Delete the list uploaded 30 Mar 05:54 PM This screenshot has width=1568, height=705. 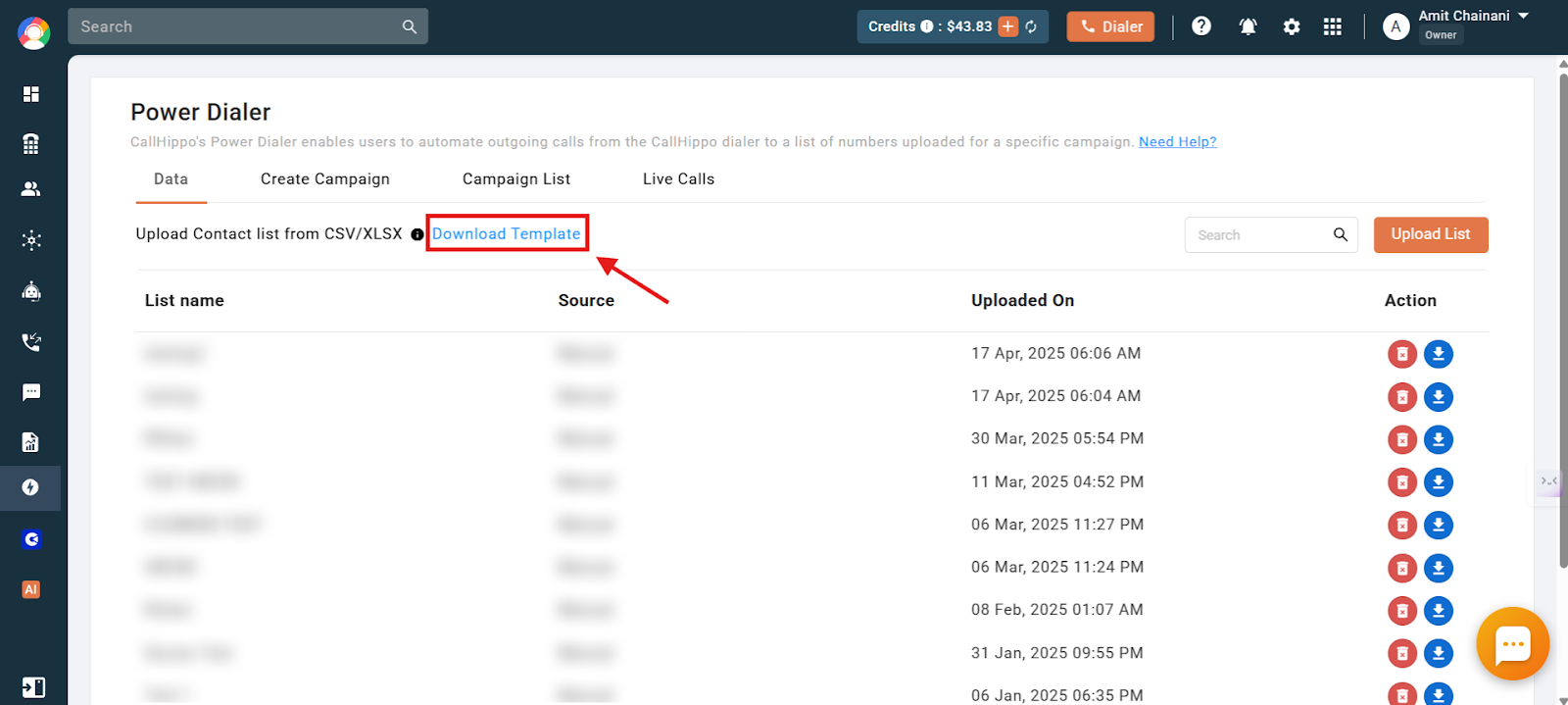coord(1402,439)
